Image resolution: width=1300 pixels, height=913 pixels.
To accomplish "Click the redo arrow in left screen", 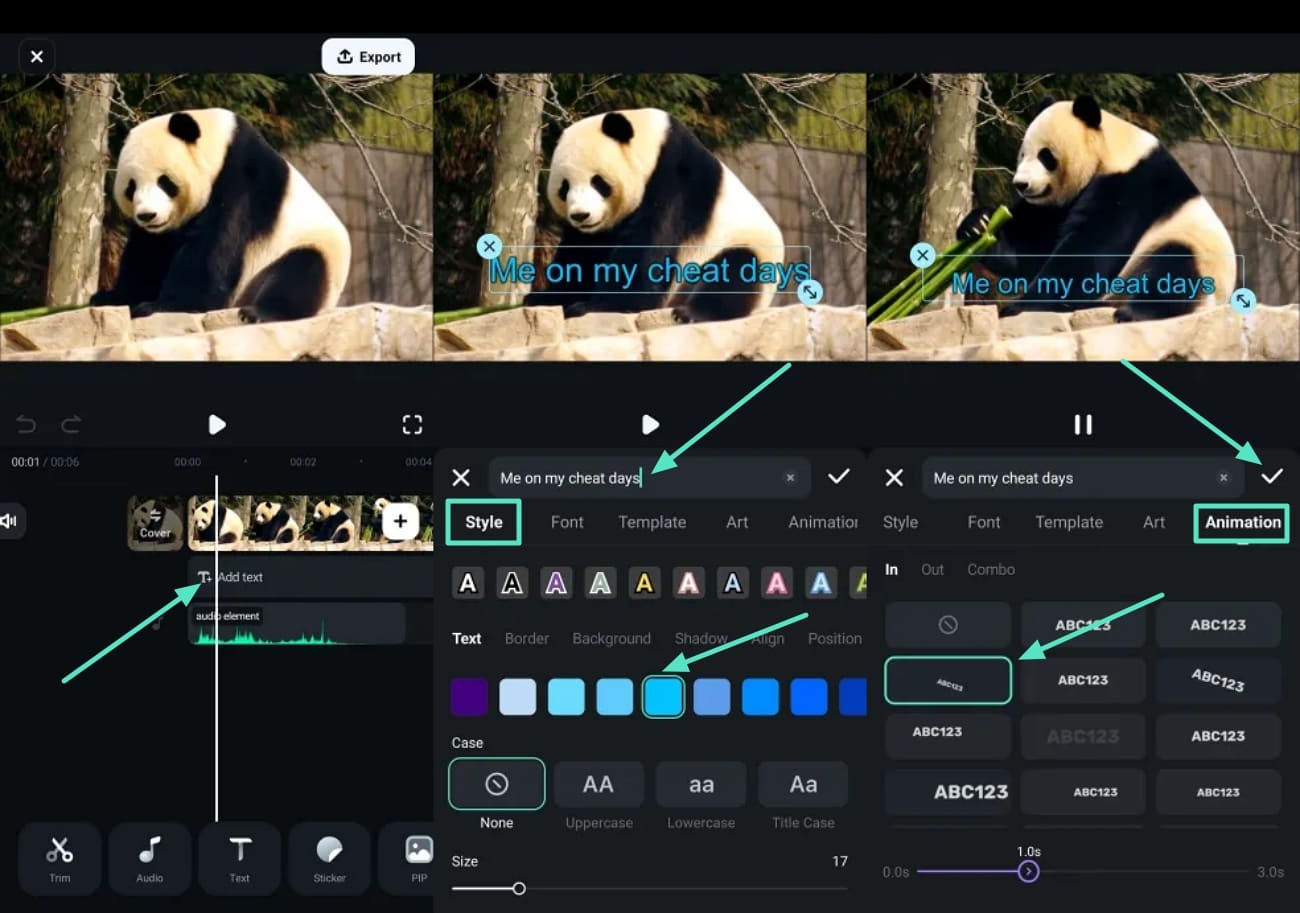I will coord(71,425).
